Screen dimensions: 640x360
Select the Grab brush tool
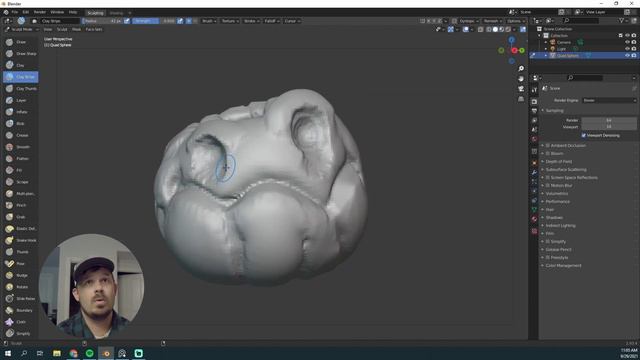tap(20, 217)
